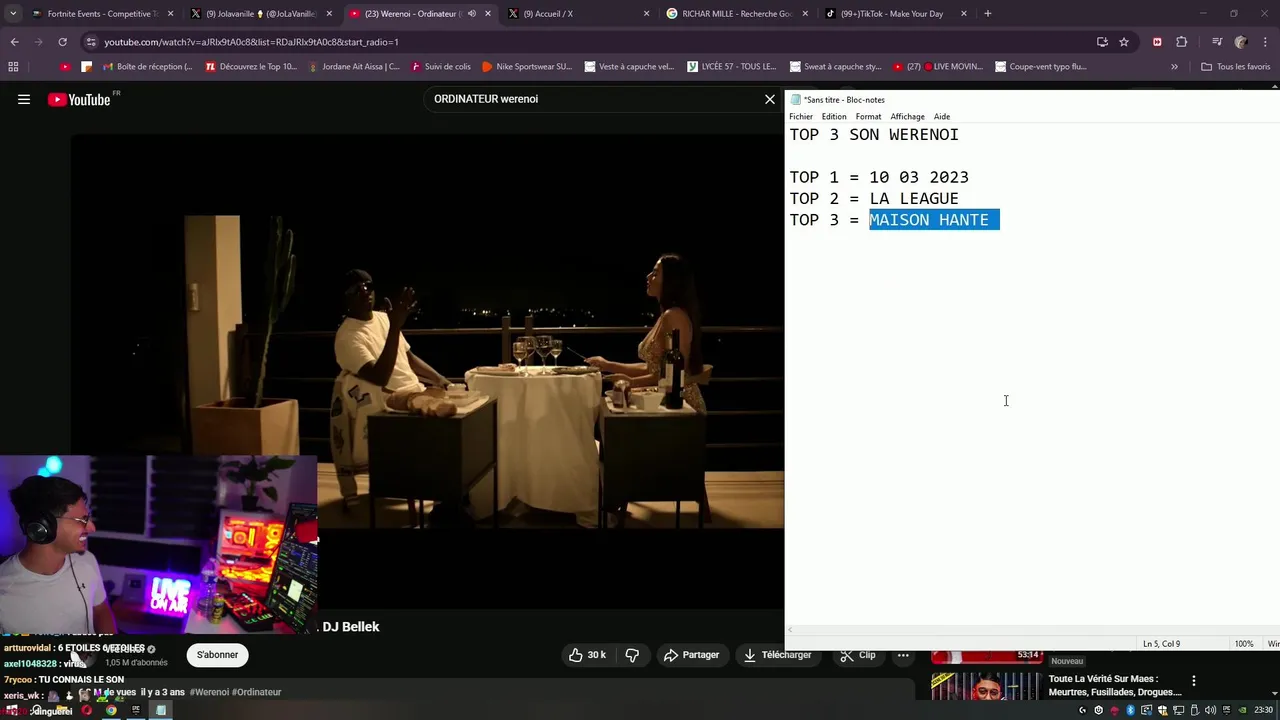The width and height of the screenshot is (1280, 720).
Task: Open Découvrez le Top 10 bookmark
Action: [x=251, y=67]
